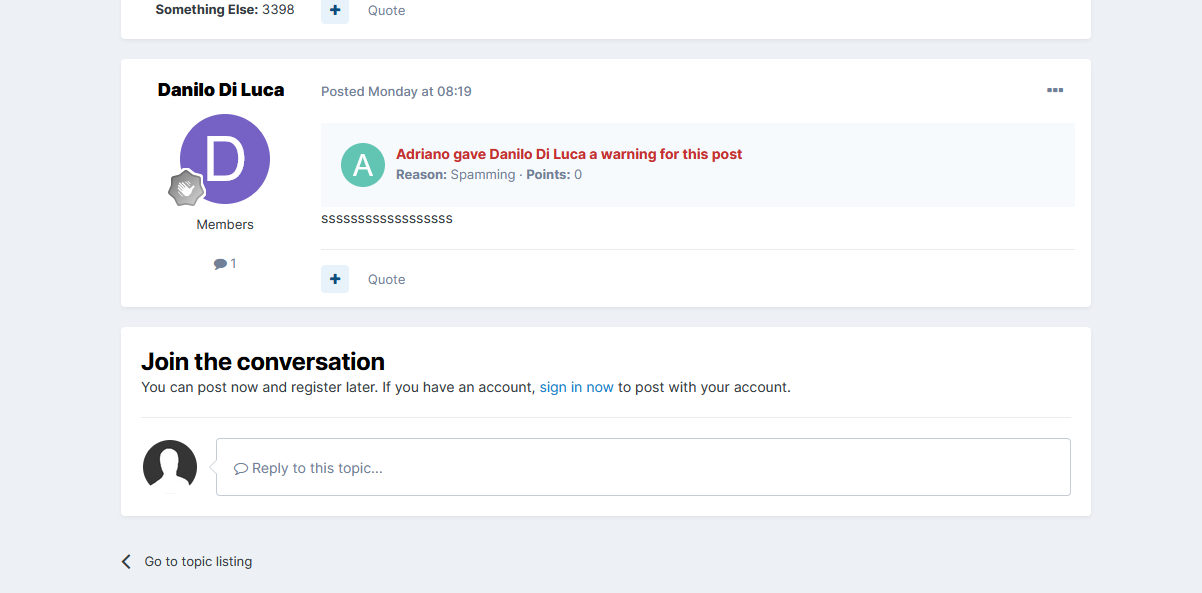Click the Something Else: 3398 stat
The height and width of the screenshot is (593, 1202).
(225, 10)
